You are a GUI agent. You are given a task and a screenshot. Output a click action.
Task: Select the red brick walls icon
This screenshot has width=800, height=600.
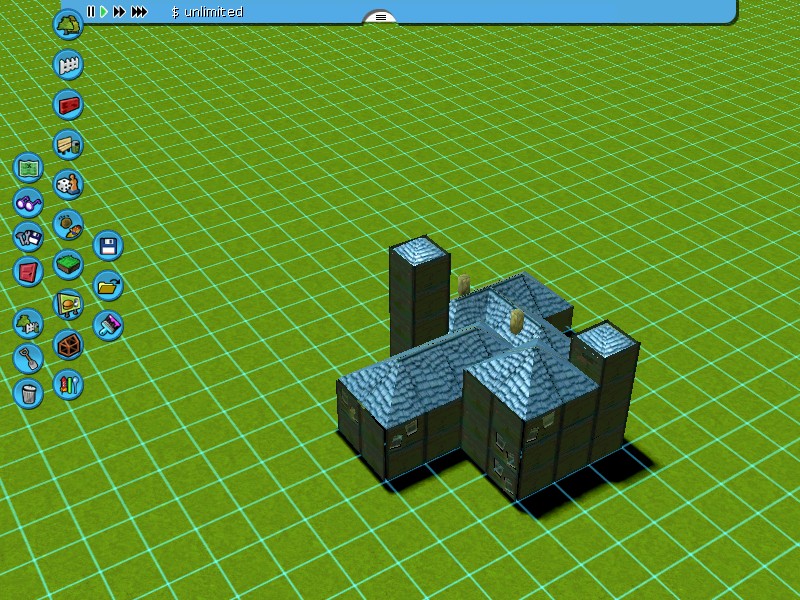coord(68,105)
